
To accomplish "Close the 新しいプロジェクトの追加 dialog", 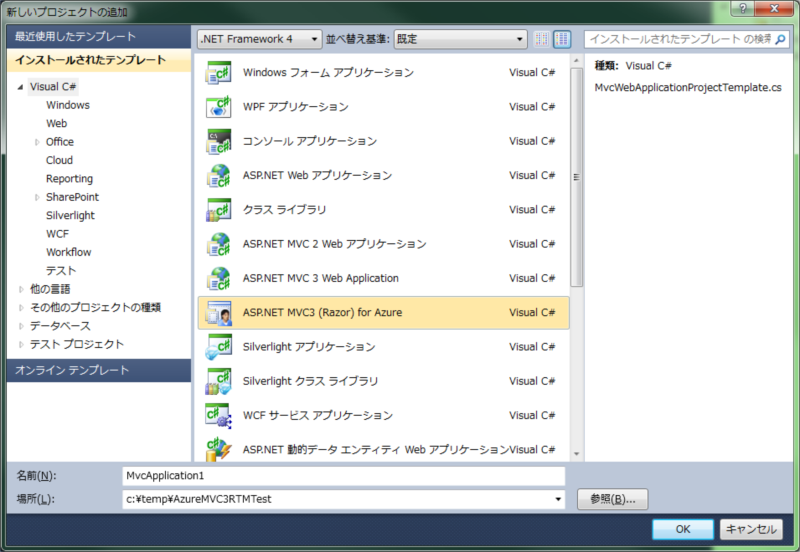I will 774,8.
